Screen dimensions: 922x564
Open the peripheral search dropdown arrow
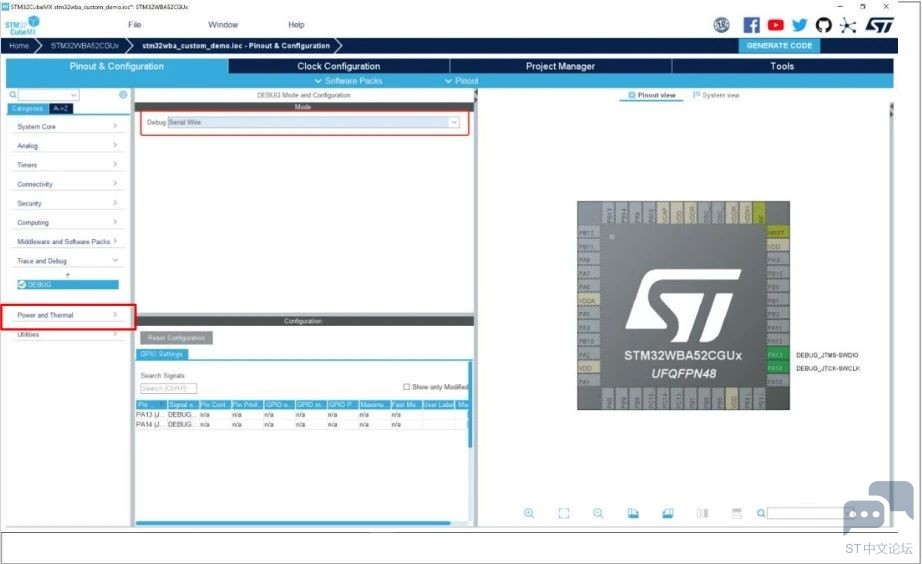click(74, 95)
